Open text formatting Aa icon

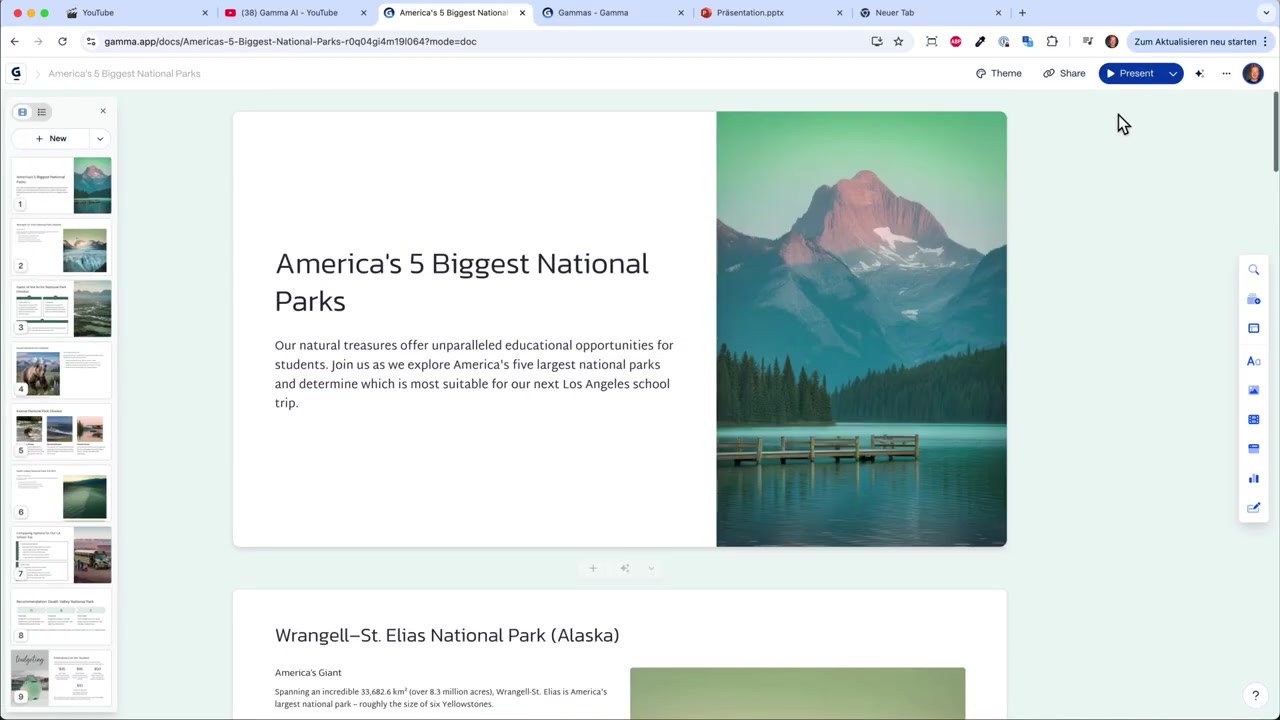point(1253,361)
